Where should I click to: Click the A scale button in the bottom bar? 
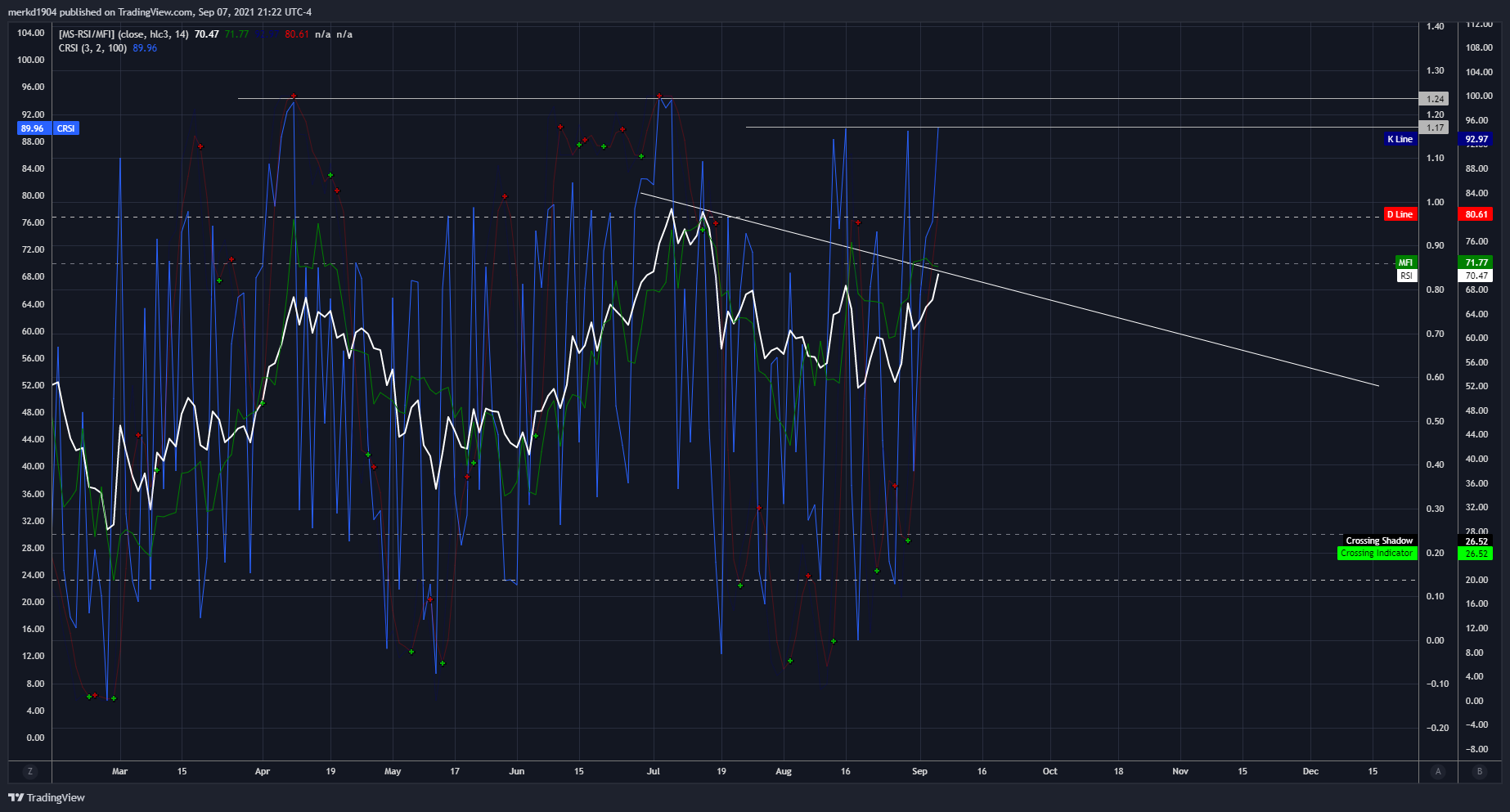click(x=1438, y=771)
